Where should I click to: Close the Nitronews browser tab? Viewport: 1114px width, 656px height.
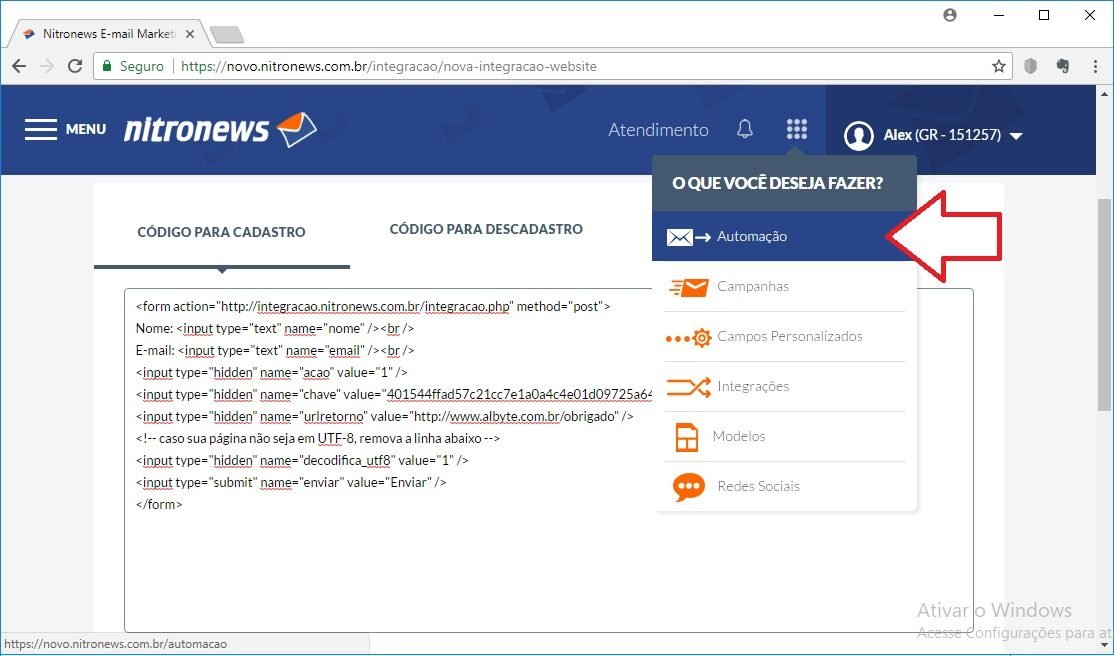[x=190, y=33]
